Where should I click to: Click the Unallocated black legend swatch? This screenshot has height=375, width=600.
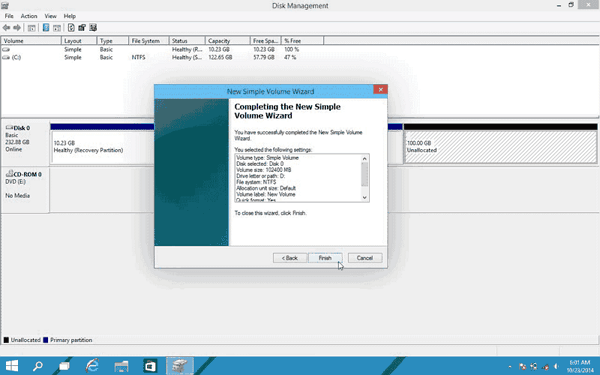point(6,340)
